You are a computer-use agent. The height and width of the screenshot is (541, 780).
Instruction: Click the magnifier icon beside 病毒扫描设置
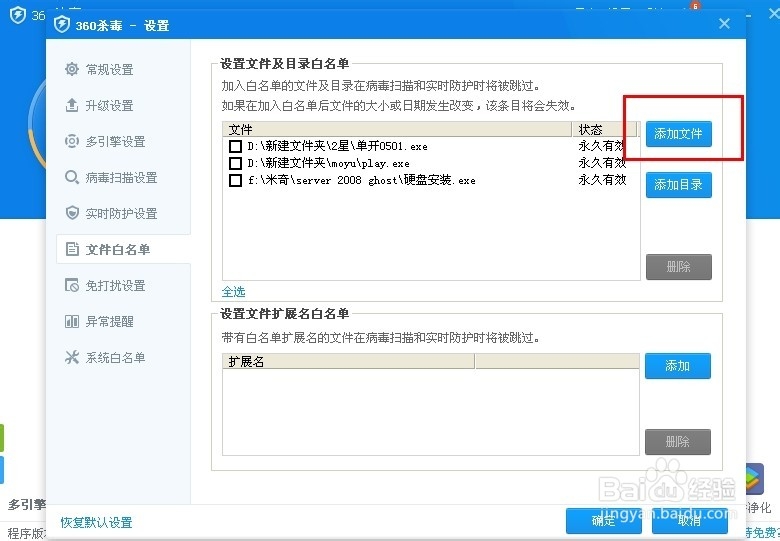pyautogui.click(x=72, y=177)
